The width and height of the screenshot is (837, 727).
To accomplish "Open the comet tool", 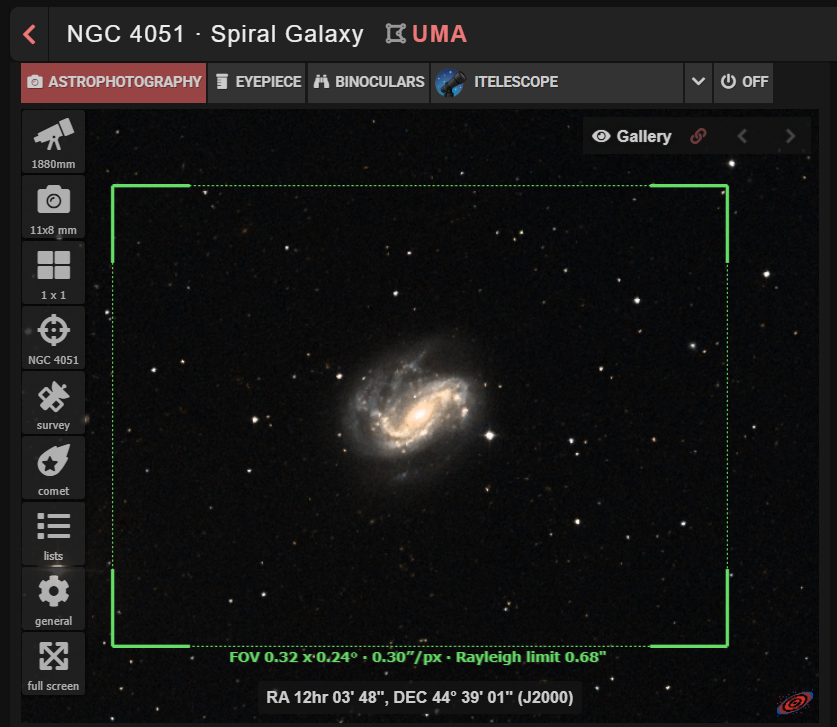I will (53, 468).
